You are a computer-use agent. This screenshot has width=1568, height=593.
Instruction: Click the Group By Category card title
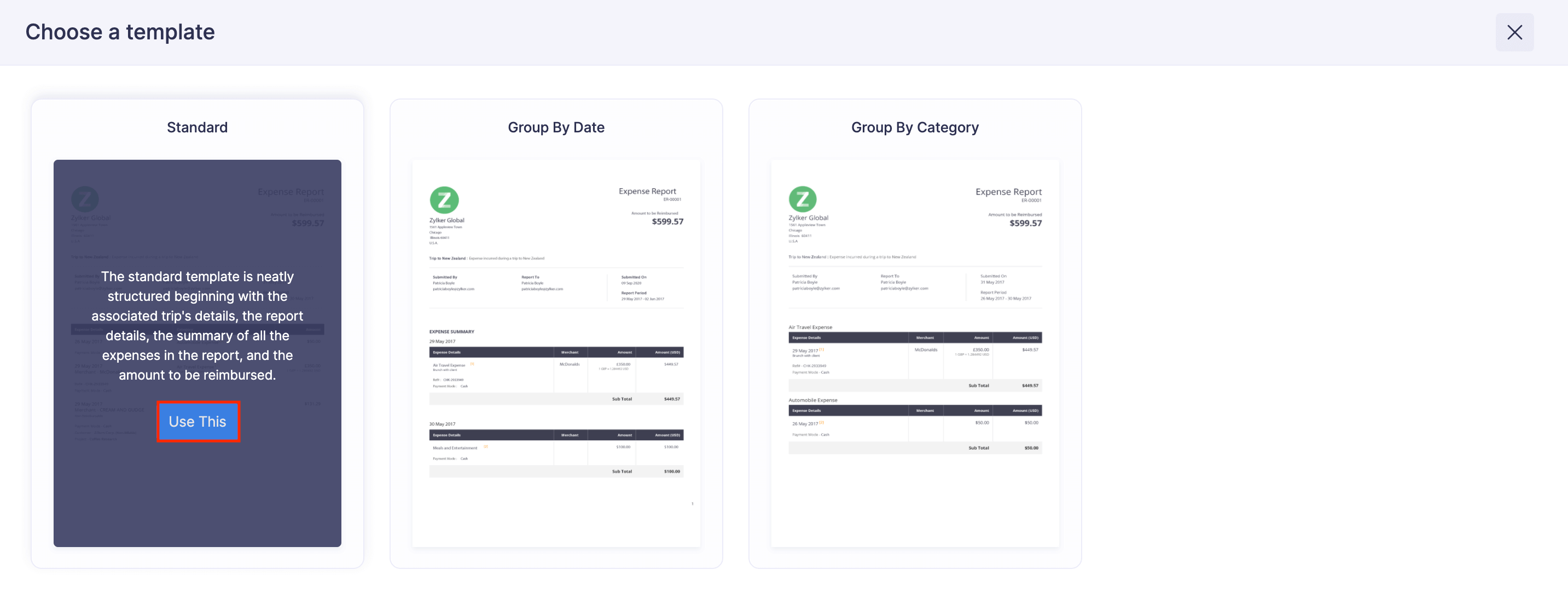(x=914, y=127)
